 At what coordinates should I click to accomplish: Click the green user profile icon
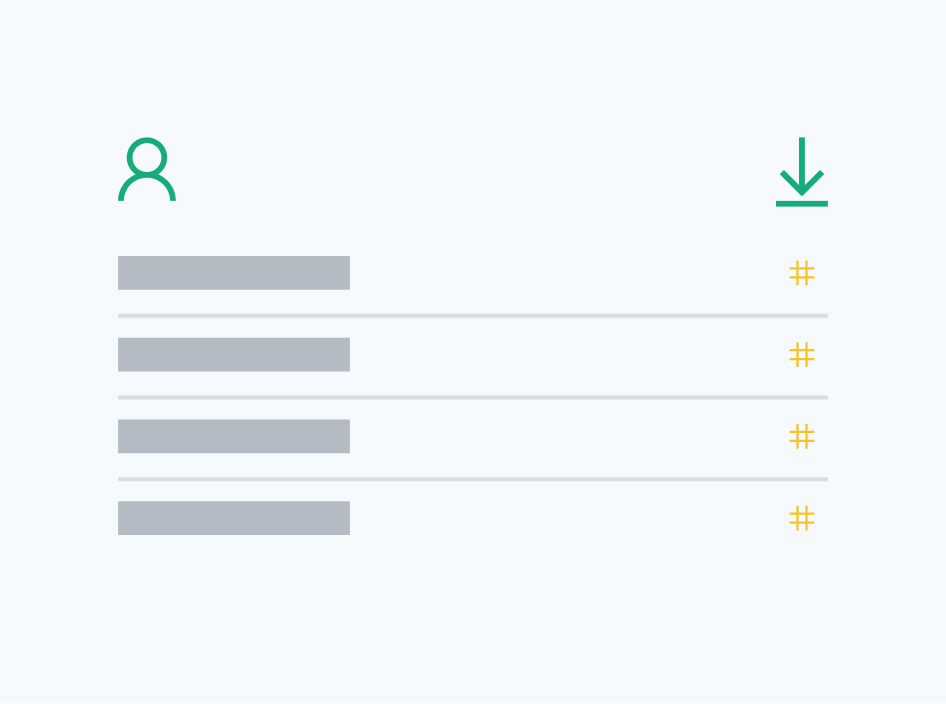pos(147,170)
